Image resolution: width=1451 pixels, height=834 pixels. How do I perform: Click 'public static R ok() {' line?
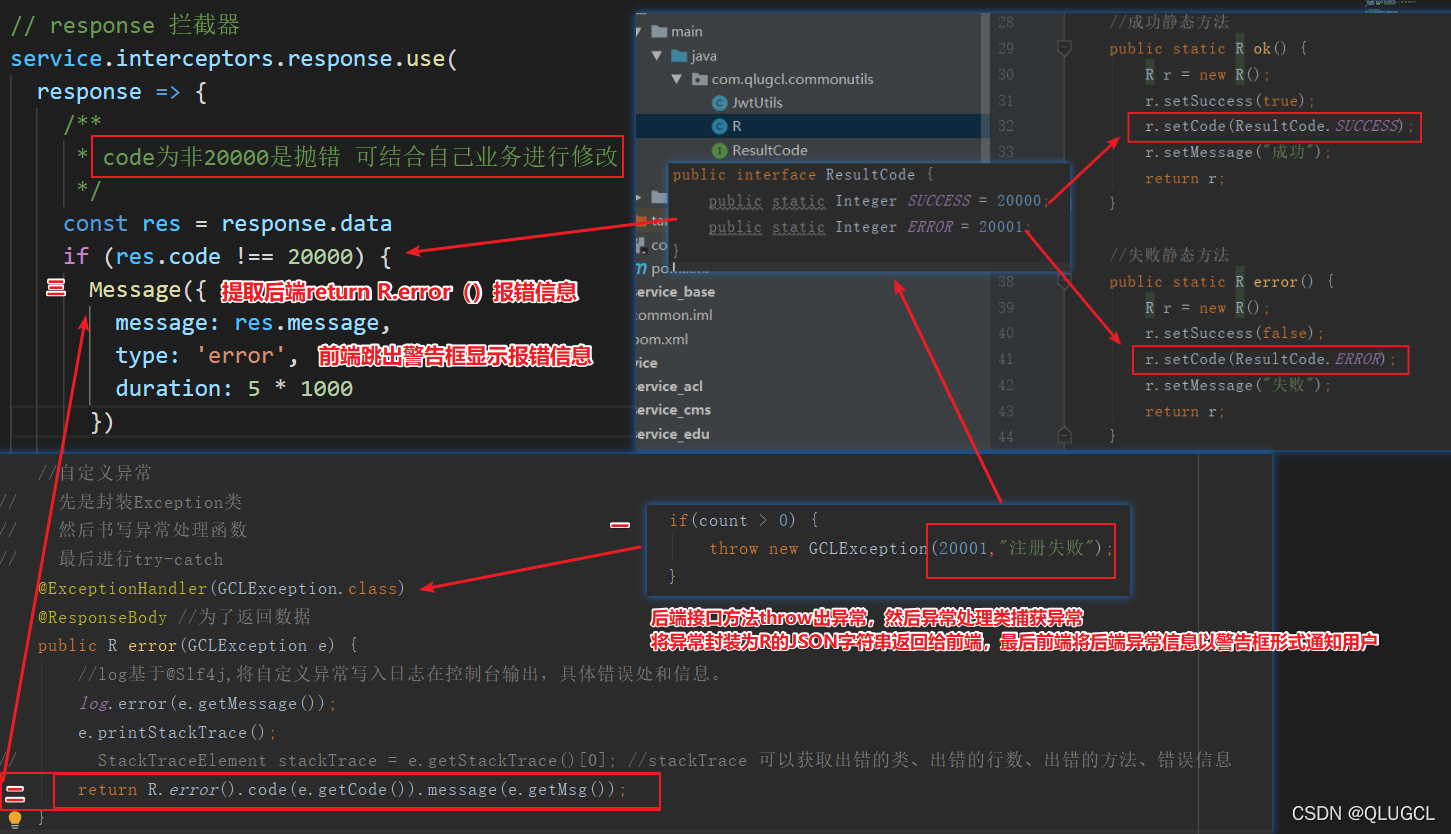(x=1208, y=48)
